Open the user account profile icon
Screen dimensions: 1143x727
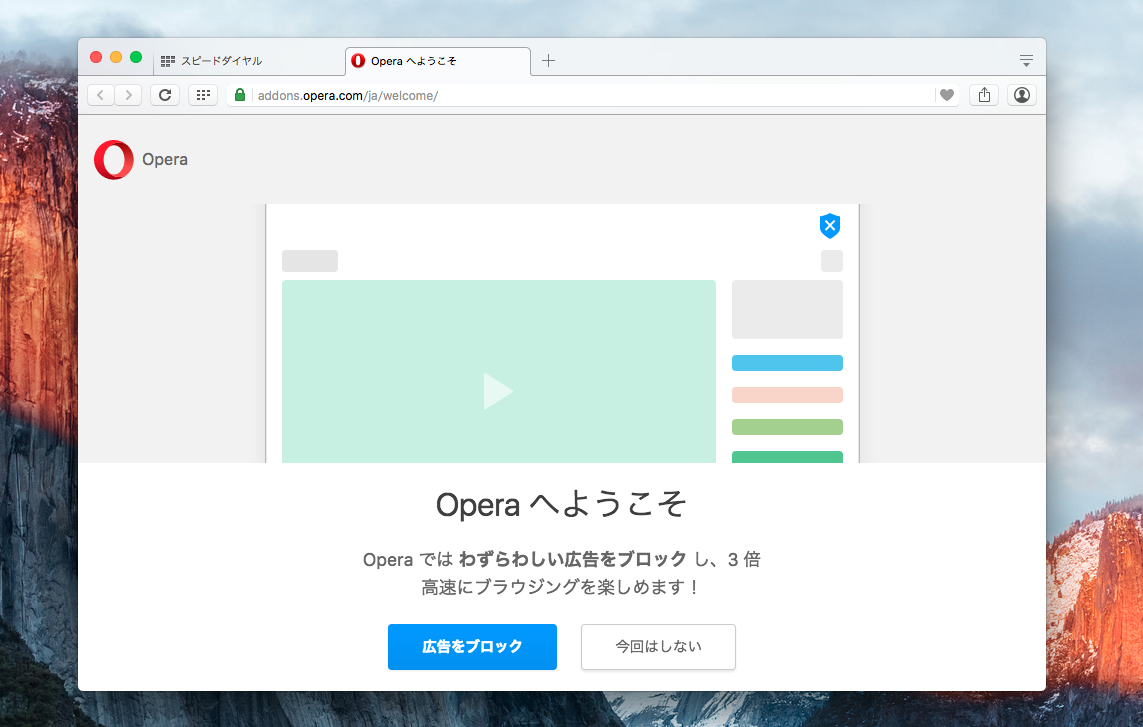[1022, 95]
